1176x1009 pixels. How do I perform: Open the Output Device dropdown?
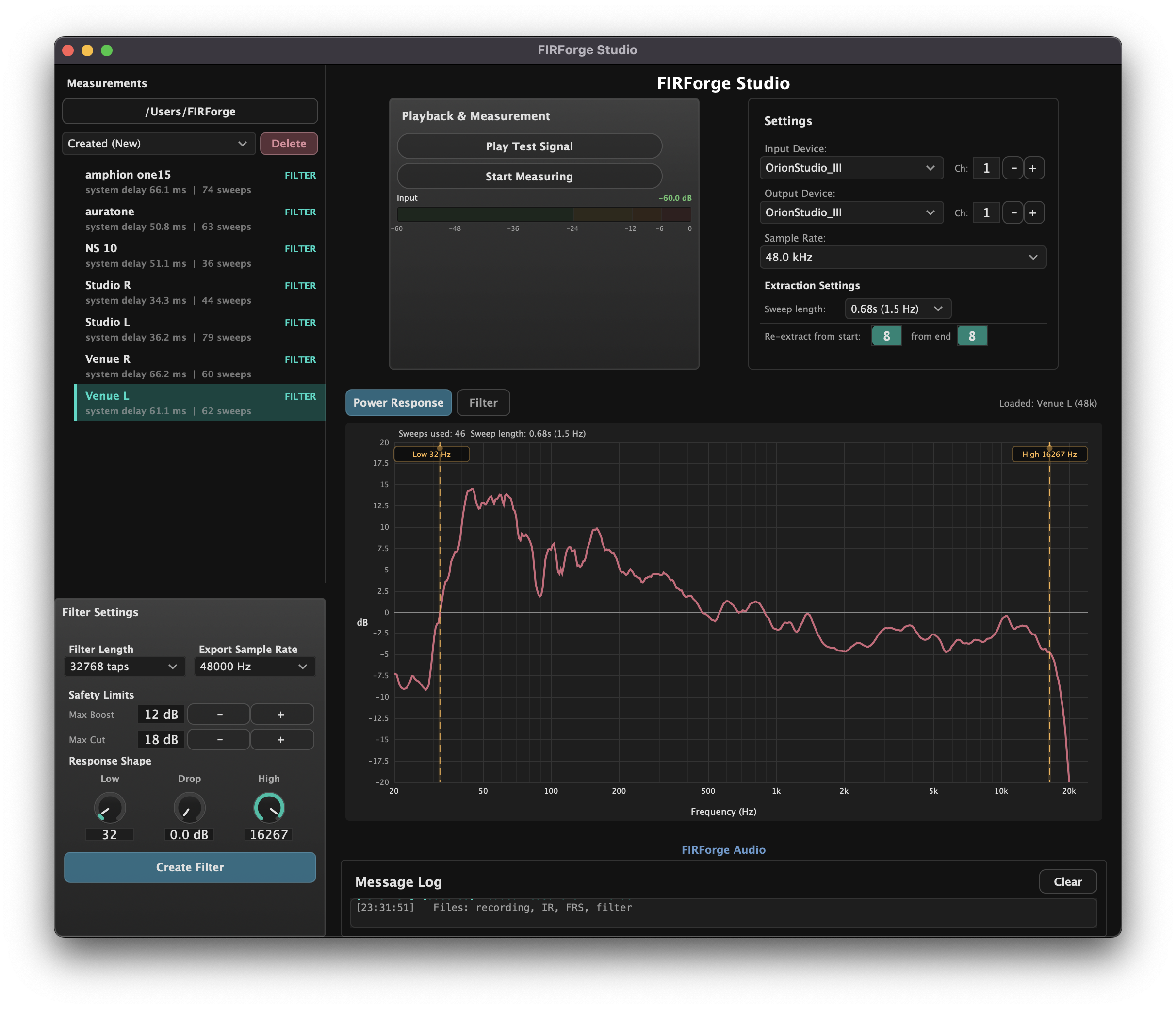click(851, 213)
